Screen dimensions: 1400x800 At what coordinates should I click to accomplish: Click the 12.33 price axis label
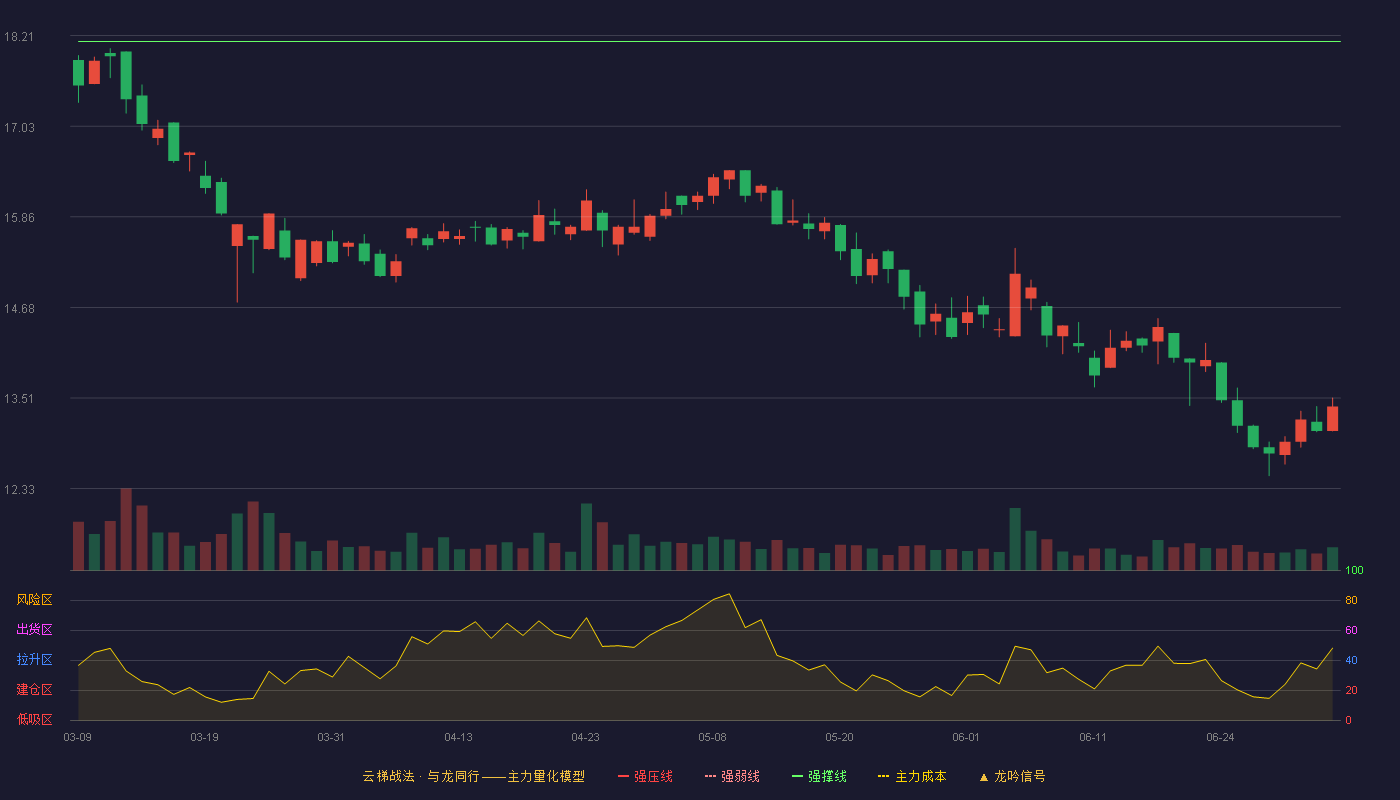19,489
